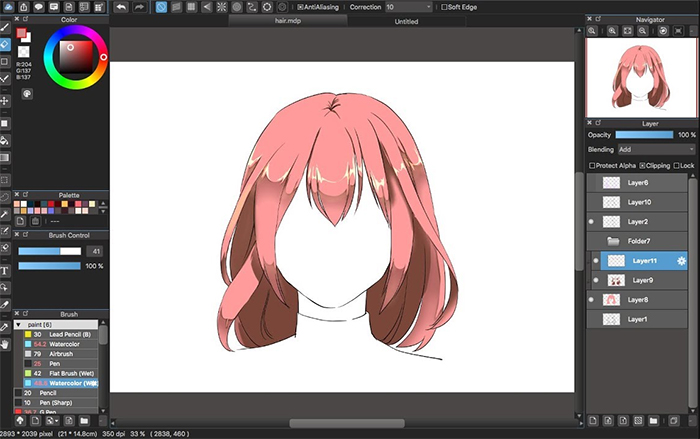Select the Text tool

coord(5,271)
